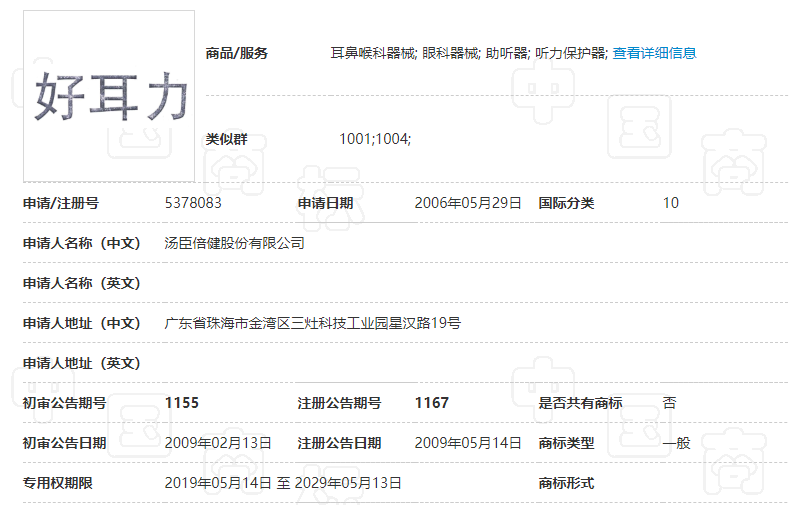Click registration announcement issue number 1167
The image size is (789, 505).
point(431,403)
